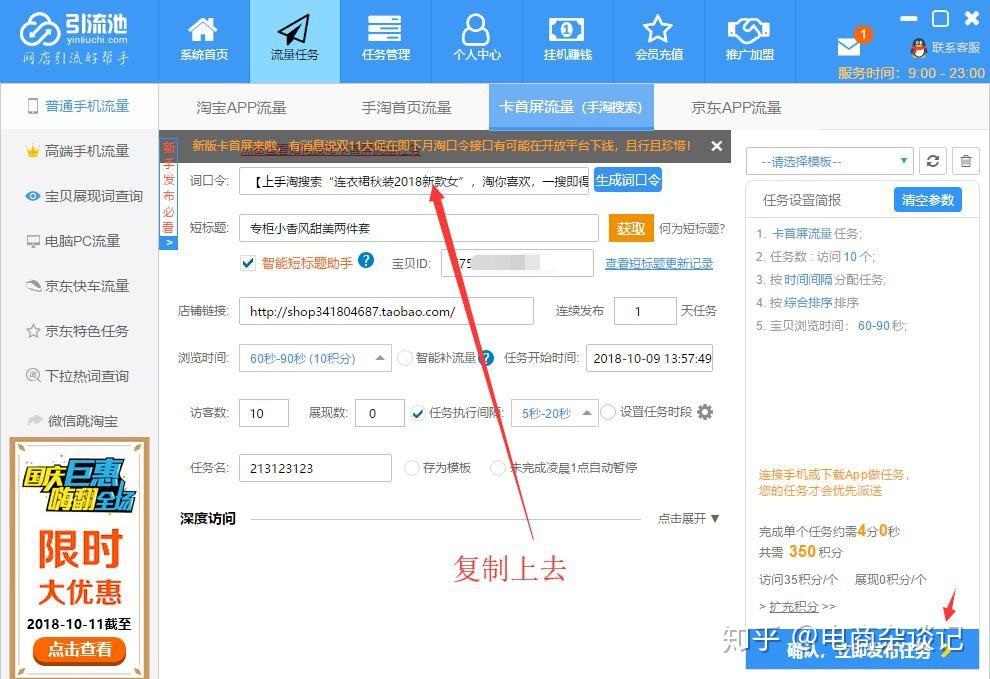
Task: Click the 推广加盟 icon
Action: point(749,28)
